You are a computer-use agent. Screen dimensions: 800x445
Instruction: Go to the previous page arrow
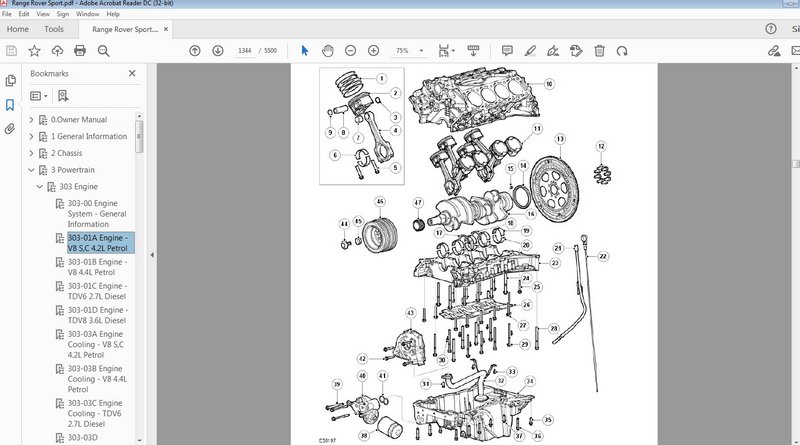tap(195, 51)
